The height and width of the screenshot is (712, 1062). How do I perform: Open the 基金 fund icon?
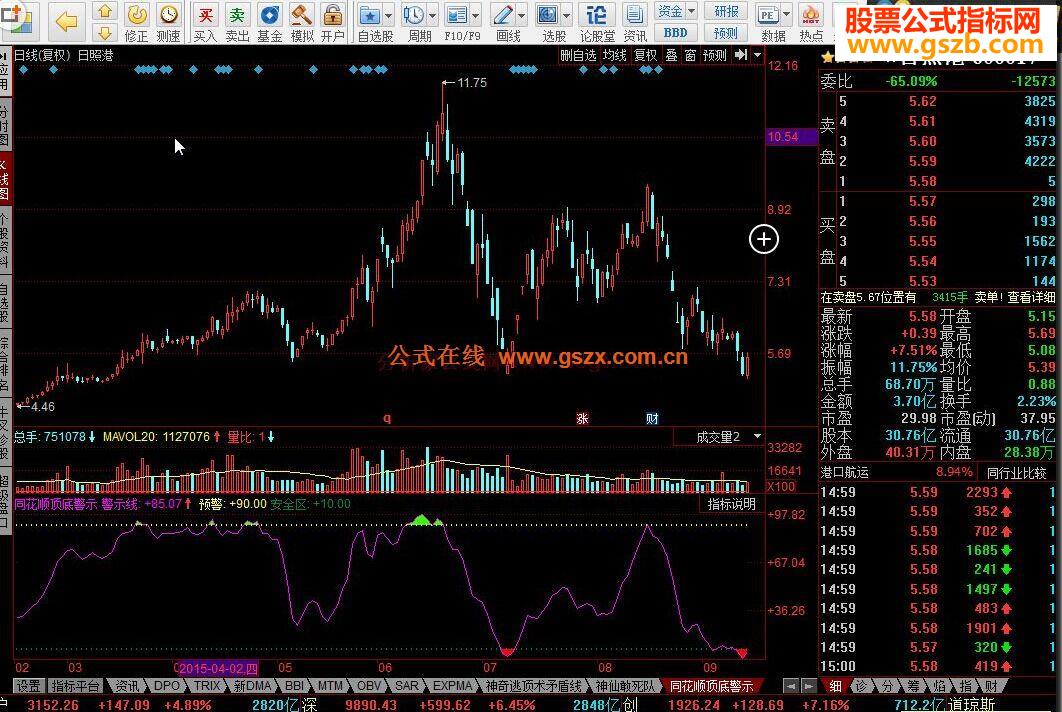[270, 22]
